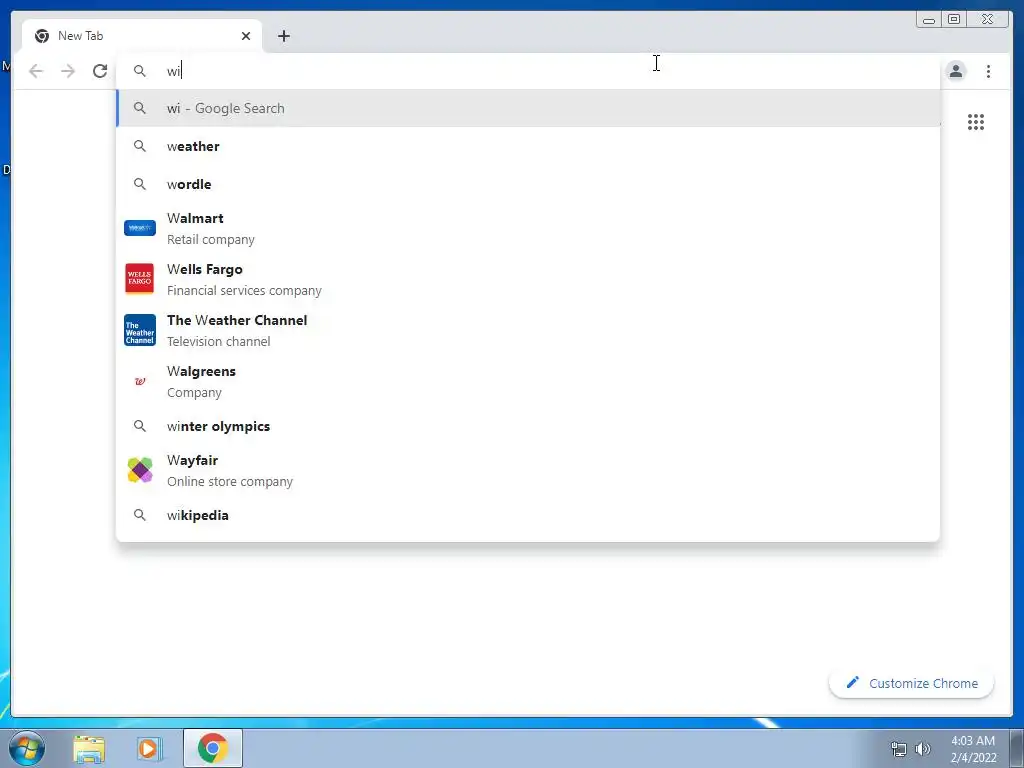Open Chrome's three-dot menu
1024x768 pixels.
(x=988, y=71)
